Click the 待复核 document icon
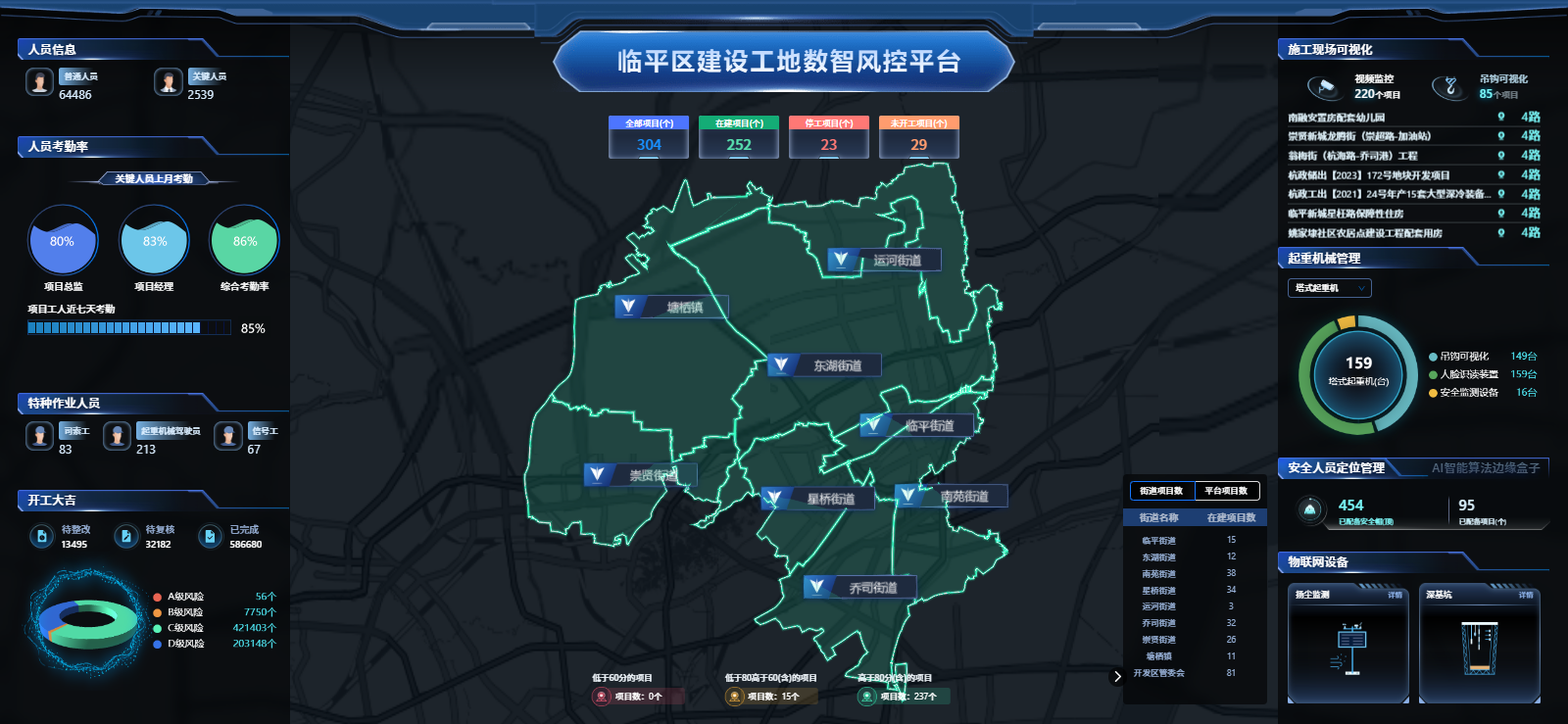1568x724 pixels. click(x=125, y=536)
